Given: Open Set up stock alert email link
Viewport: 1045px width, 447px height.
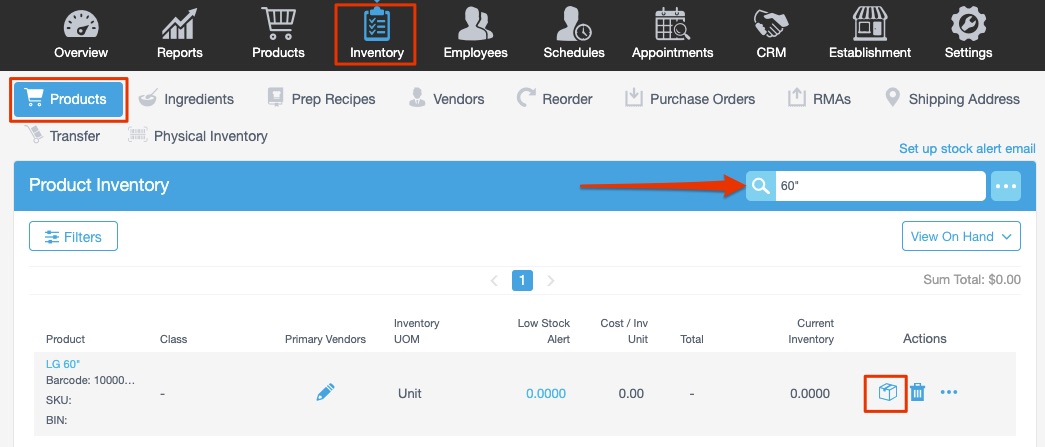Looking at the screenshot, I should point(966,149).
